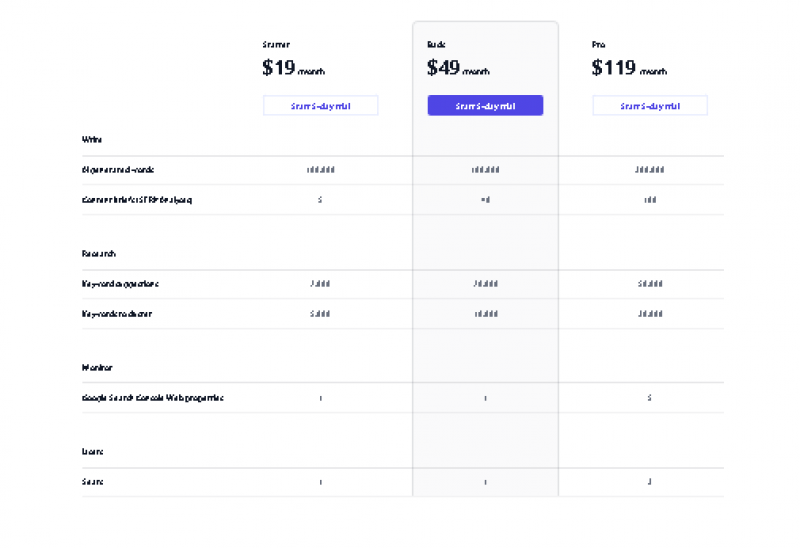
Task: Click Content briefs value for $49 plan
Action: [x=485, y=200]
